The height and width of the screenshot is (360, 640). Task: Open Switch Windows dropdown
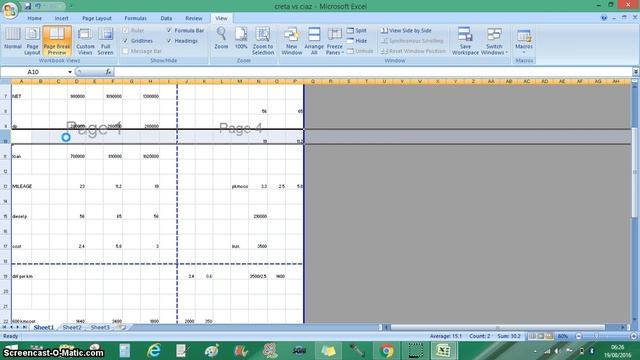click(x=494, y=41)
